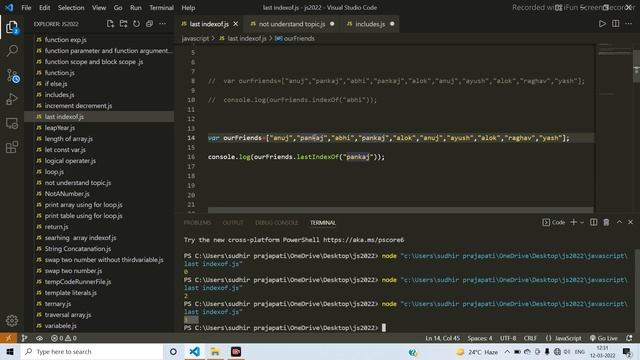This screenshot has width=640, height=360.
Task: Click the Ln 14, Col 45 cursor position
Action: point(442,338)
